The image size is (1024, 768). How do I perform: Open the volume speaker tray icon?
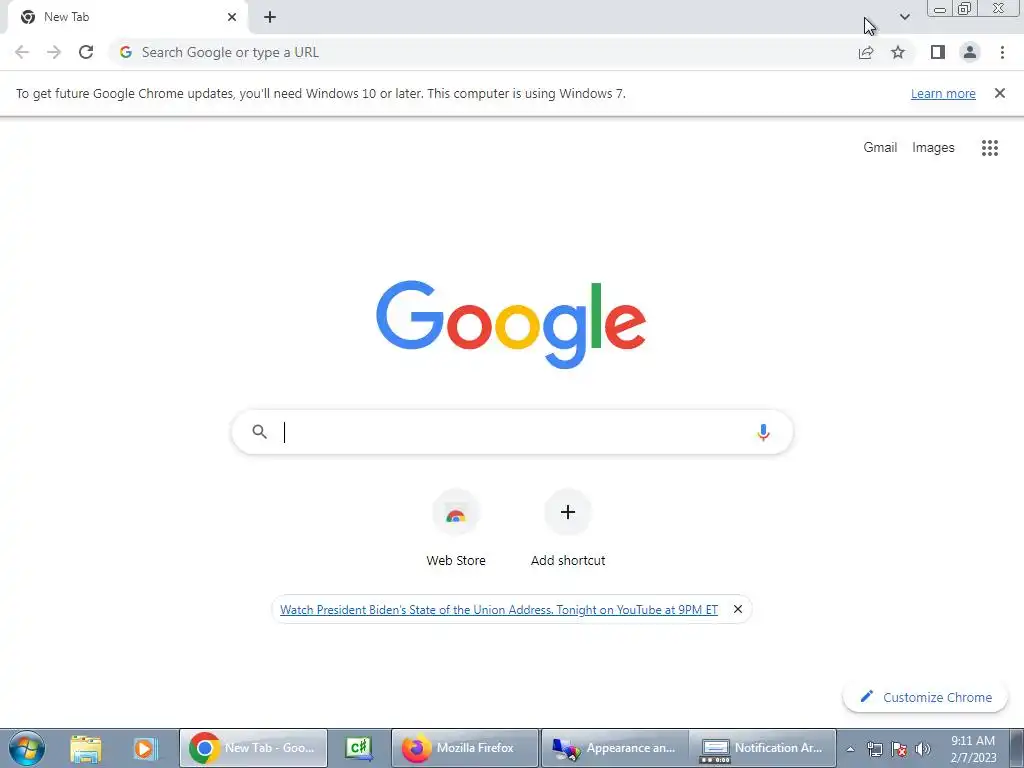click(x=923, y=749)
